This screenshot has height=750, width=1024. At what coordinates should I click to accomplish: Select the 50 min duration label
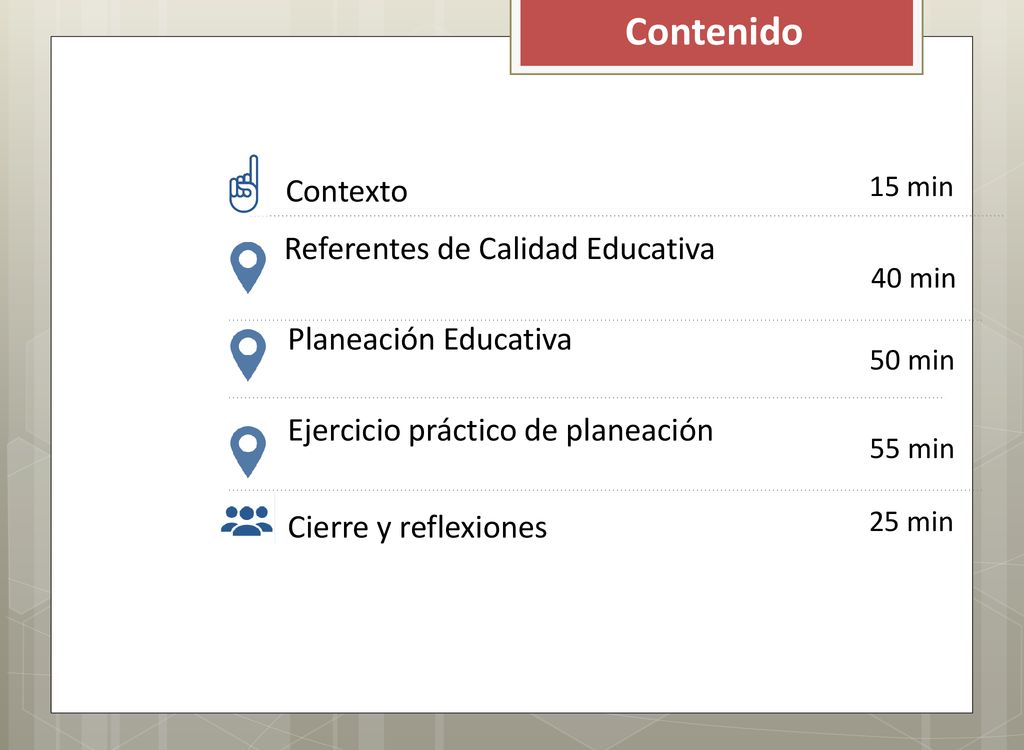(x=912, y=360)
